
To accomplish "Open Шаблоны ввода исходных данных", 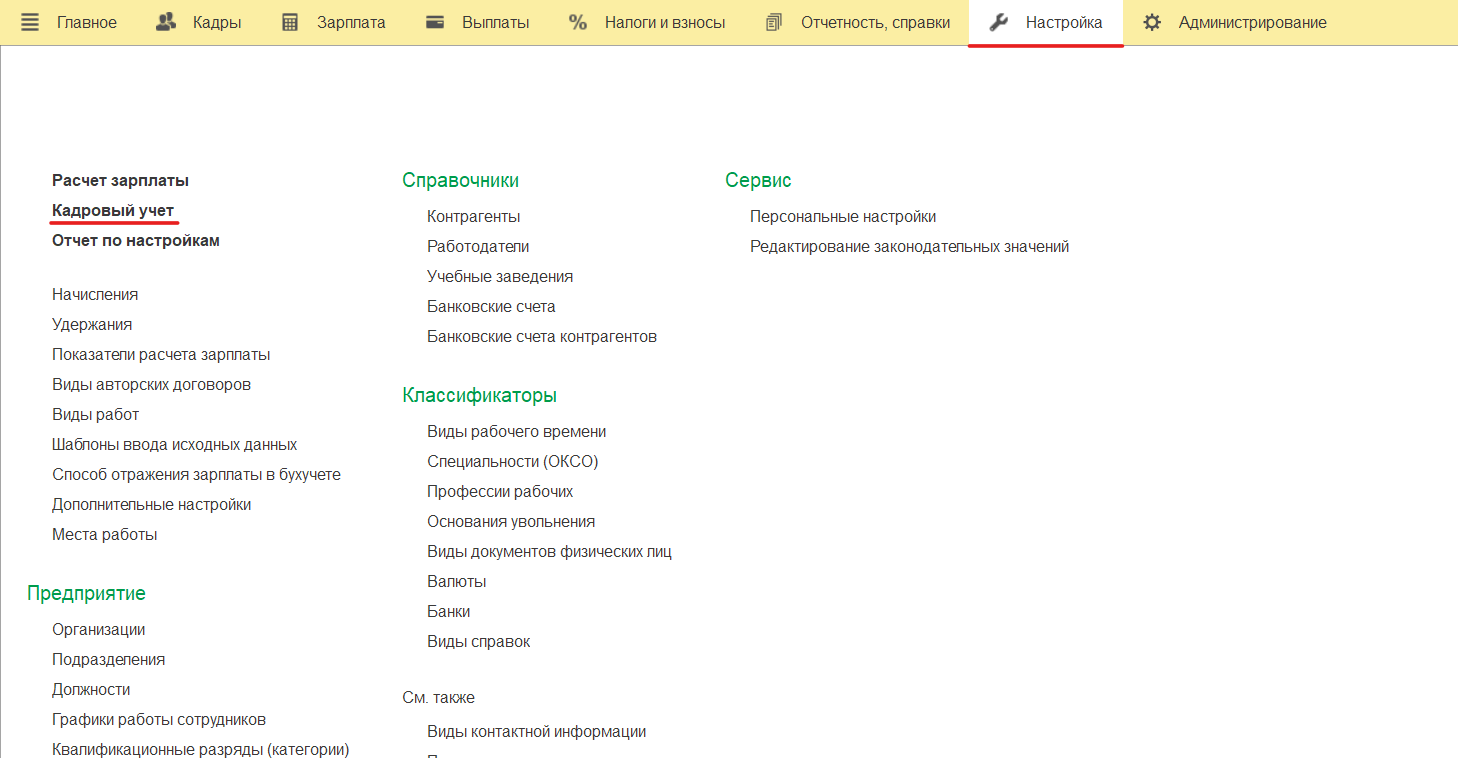I will (x=175, y=445).
